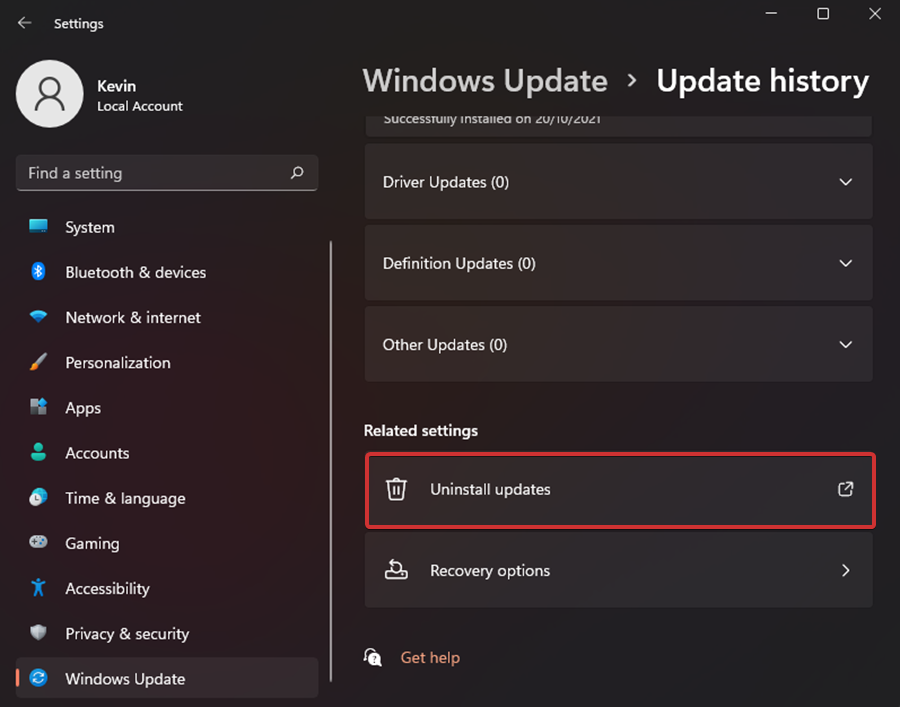
Task: Select Time & language in sidebar
Action: [x=125, y=498]
